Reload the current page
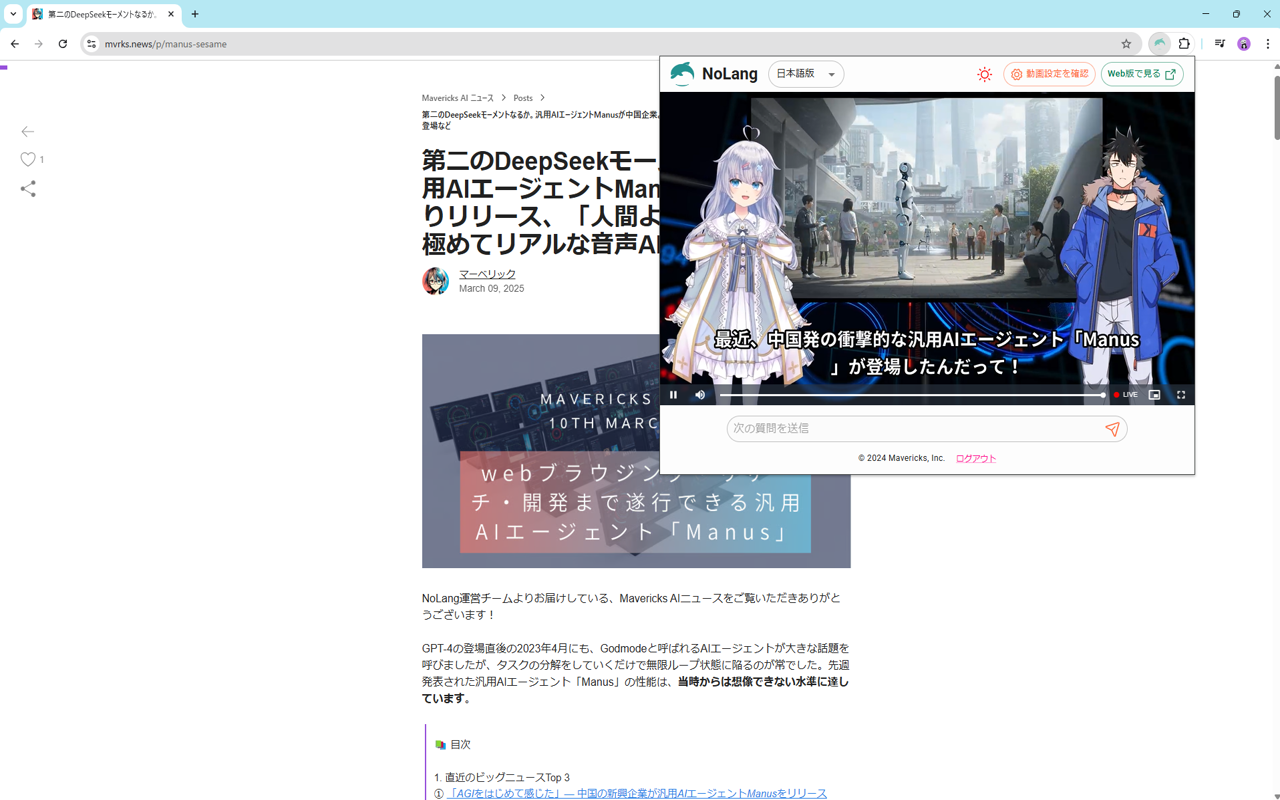This screenshot has width=1280, height=800. [x=63, y=44]
